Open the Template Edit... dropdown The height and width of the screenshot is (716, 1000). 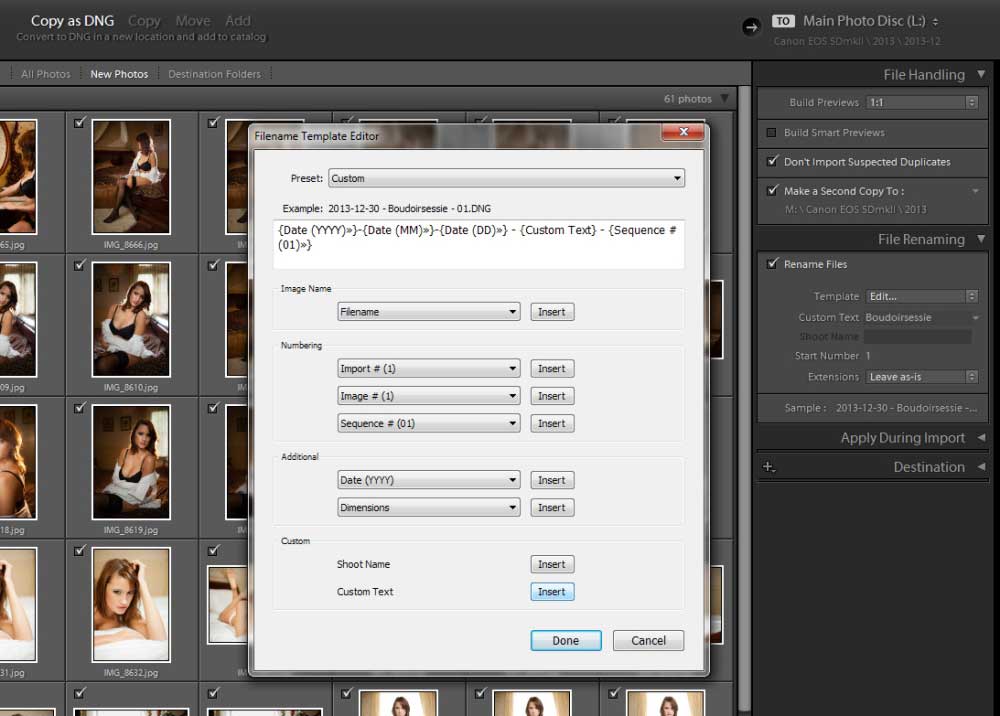tap(922, 296)
